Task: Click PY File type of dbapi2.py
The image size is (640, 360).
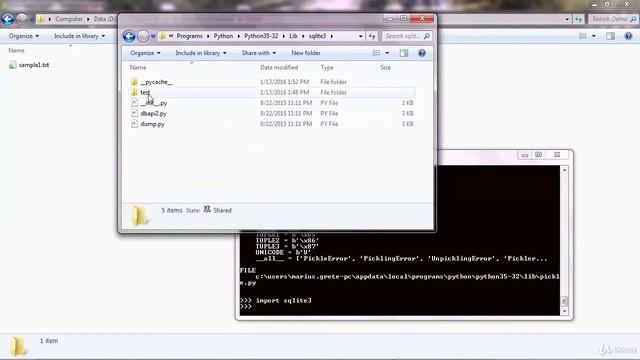Action: point(329,113)
